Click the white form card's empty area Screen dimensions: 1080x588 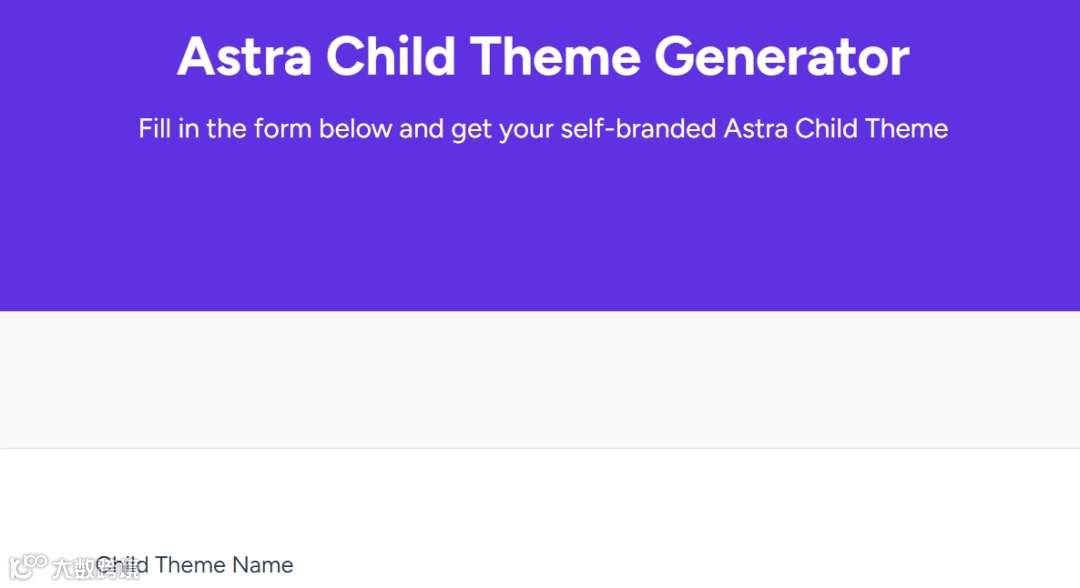click(600, 500)
